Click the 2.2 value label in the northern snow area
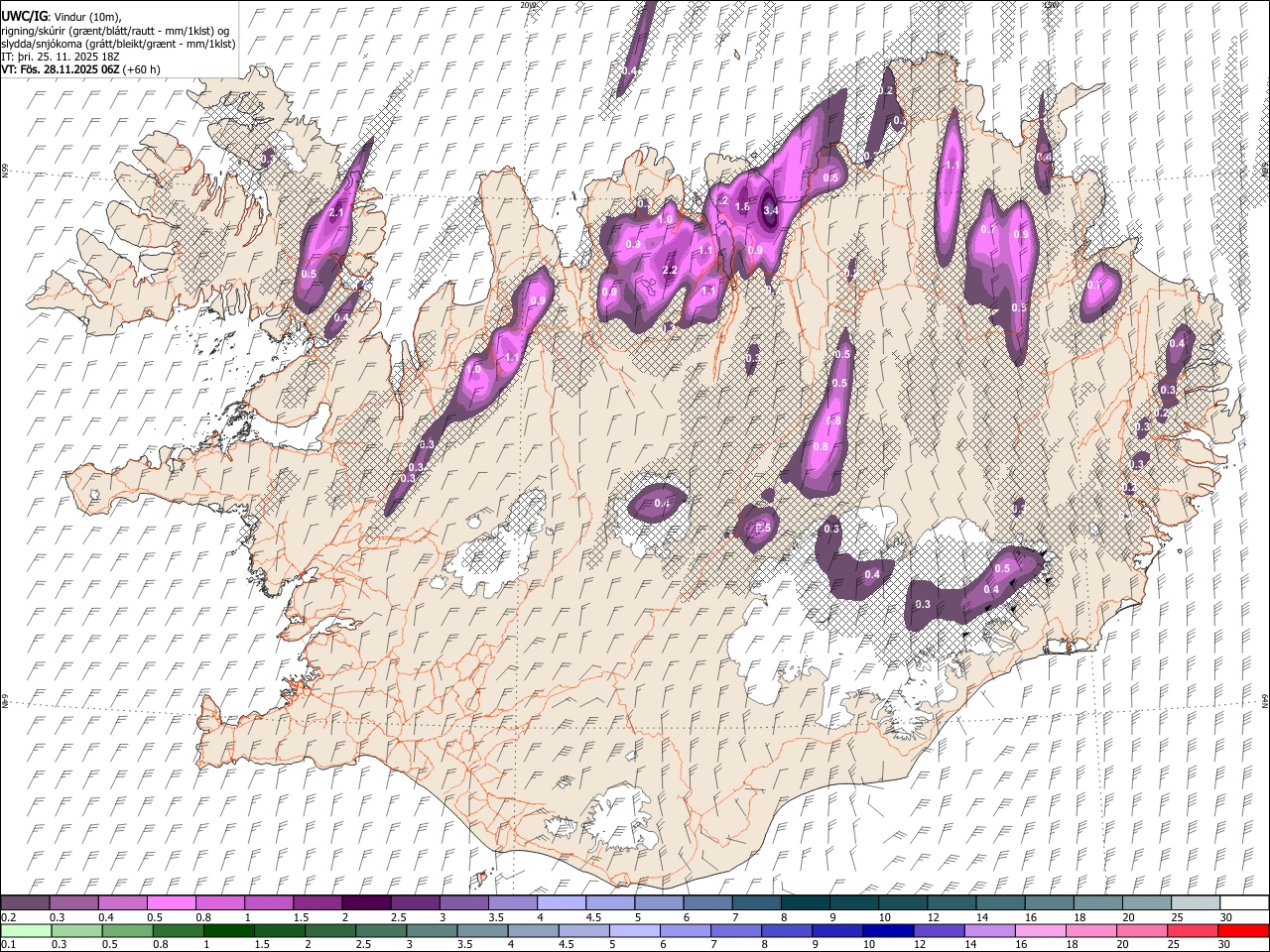1270x952 pixels. coord(669,271)
